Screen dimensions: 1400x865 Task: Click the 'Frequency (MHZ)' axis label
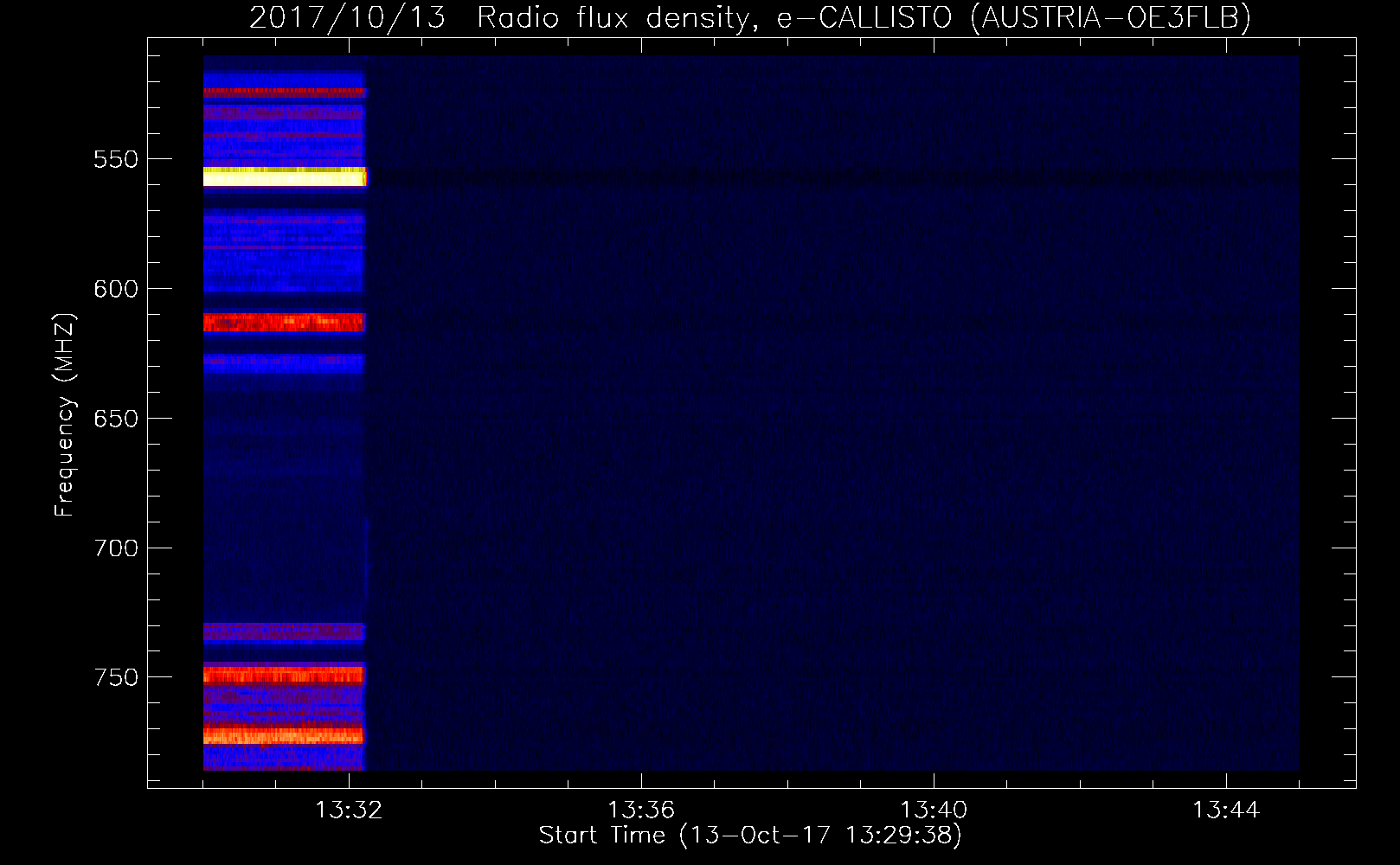65,414
